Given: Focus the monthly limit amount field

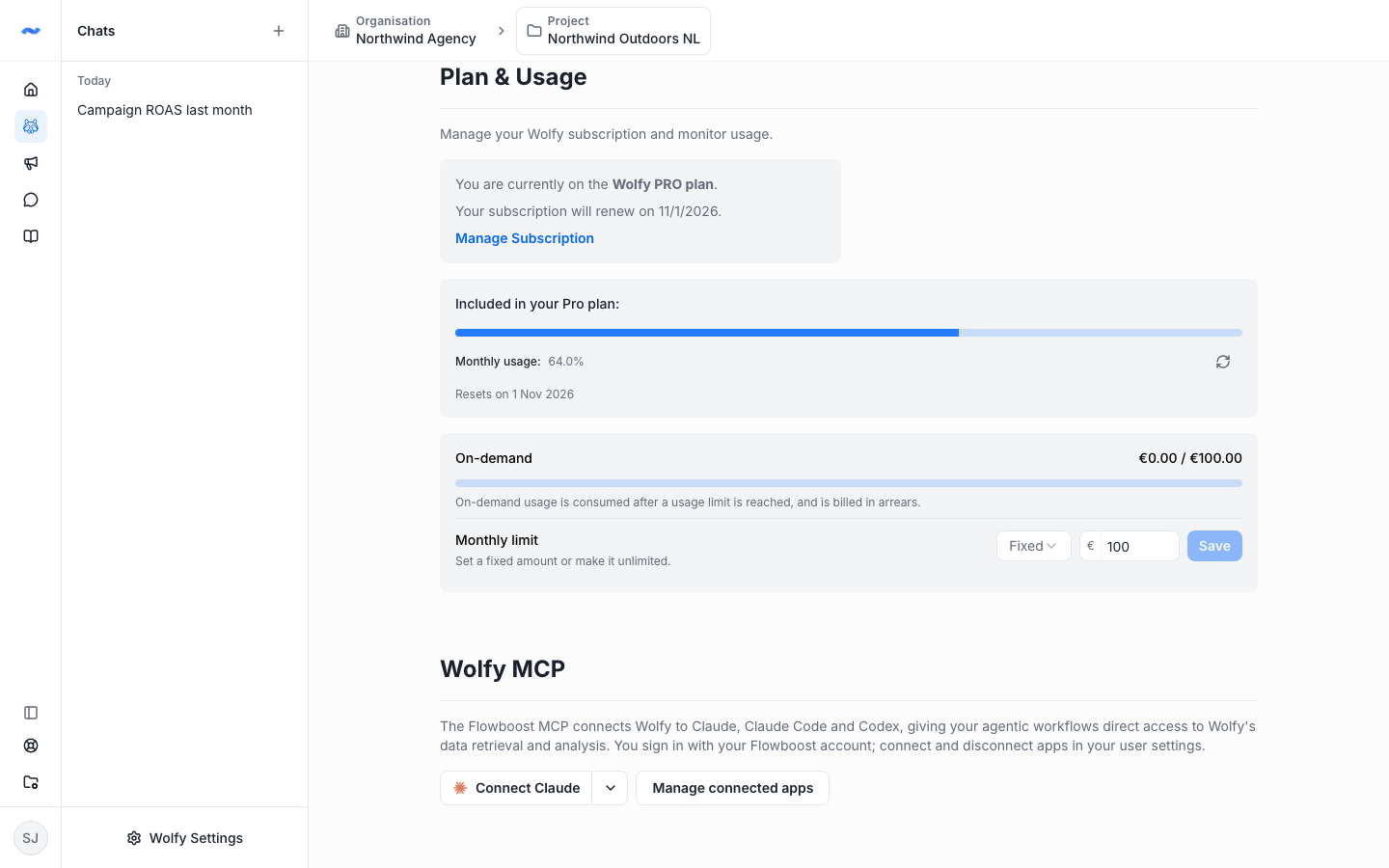Looking at the screenshot, I should pos(1139,546).
